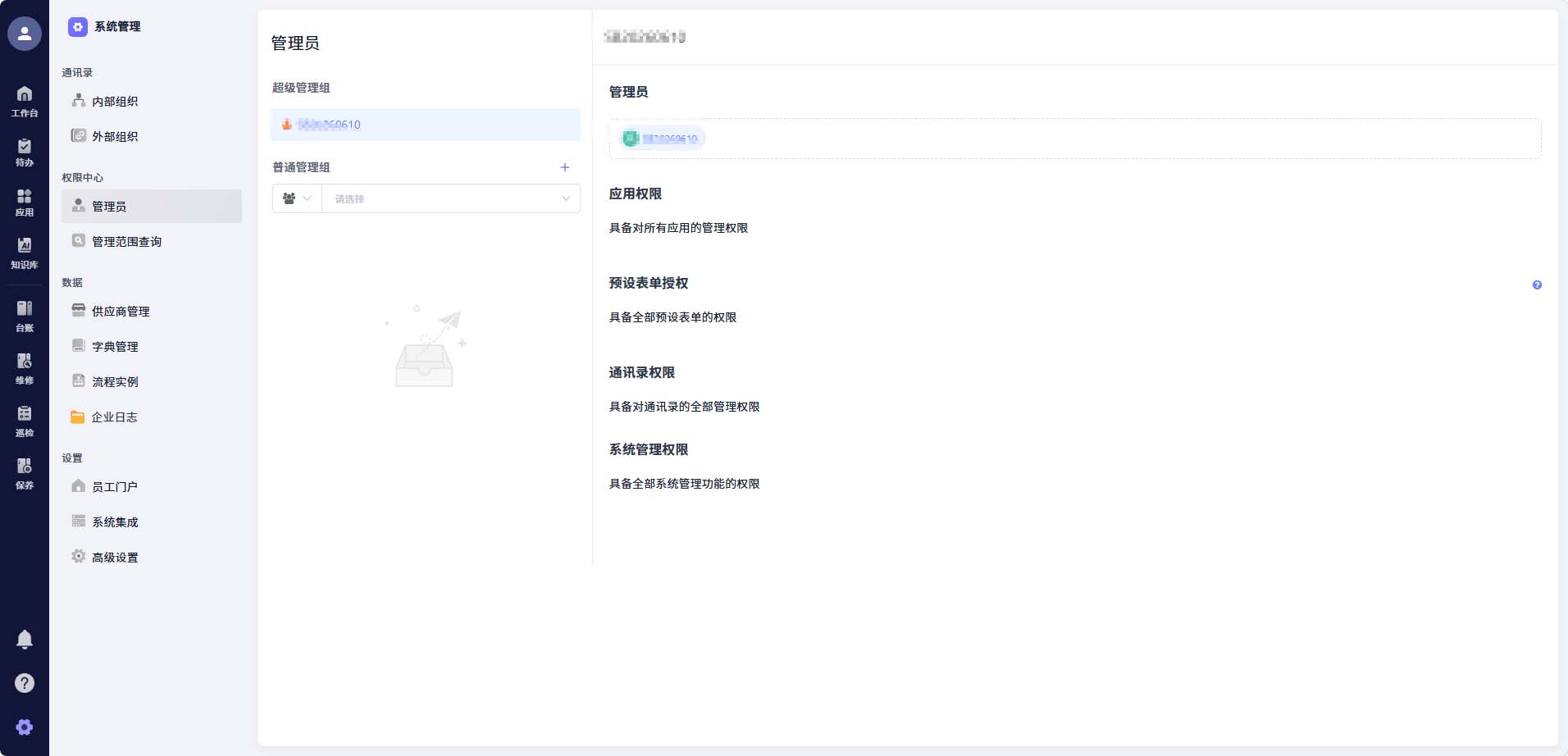Open 内部组织 menu item

pyautogui.click(x=152, y=101)
